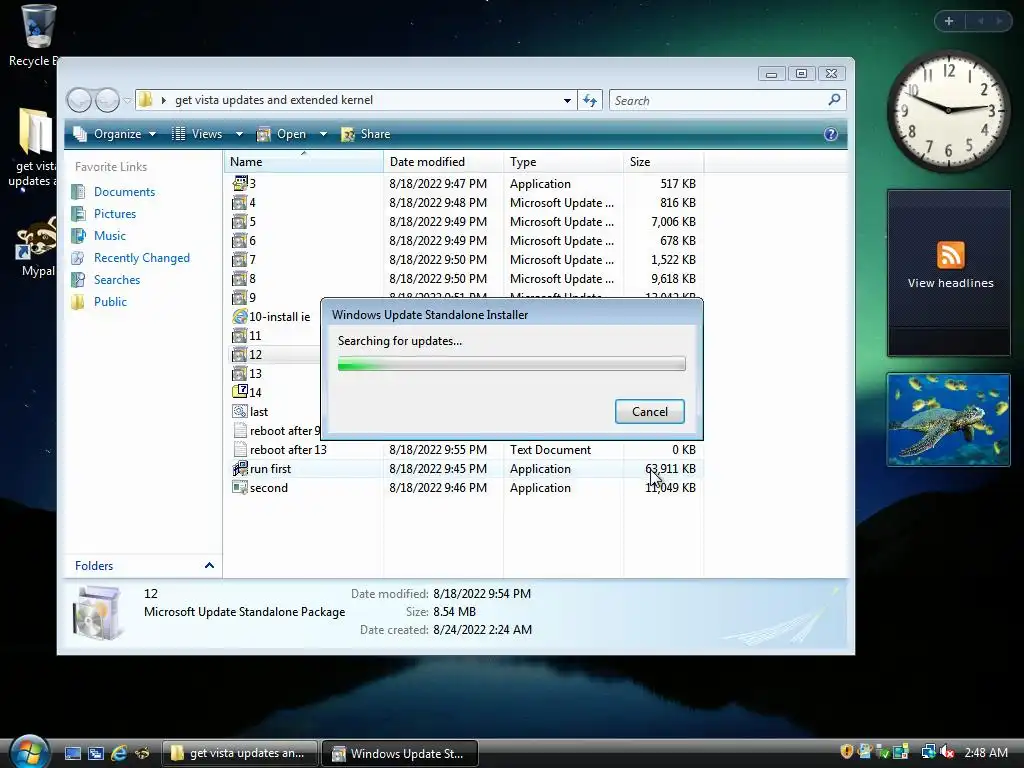Click the searching for updates progress bar
This screenshot has height=768, width=1024.
511,364
